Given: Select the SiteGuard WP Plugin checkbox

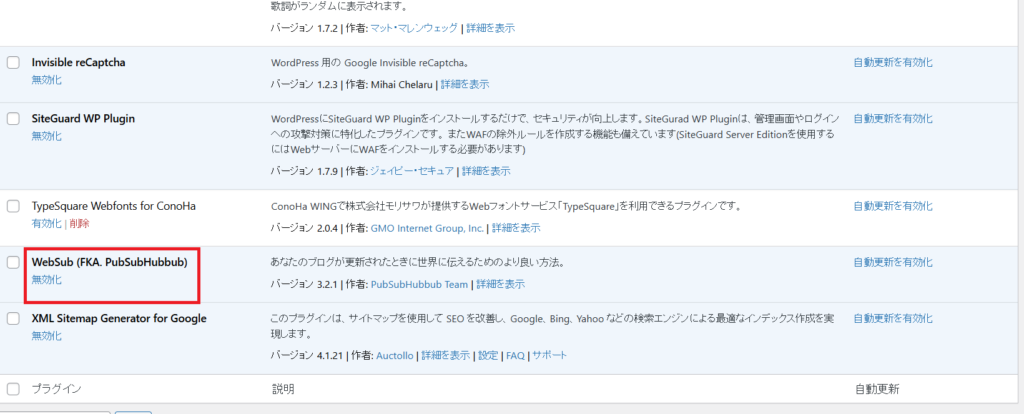Looking at the screenshot, I should tap(13, 119).
